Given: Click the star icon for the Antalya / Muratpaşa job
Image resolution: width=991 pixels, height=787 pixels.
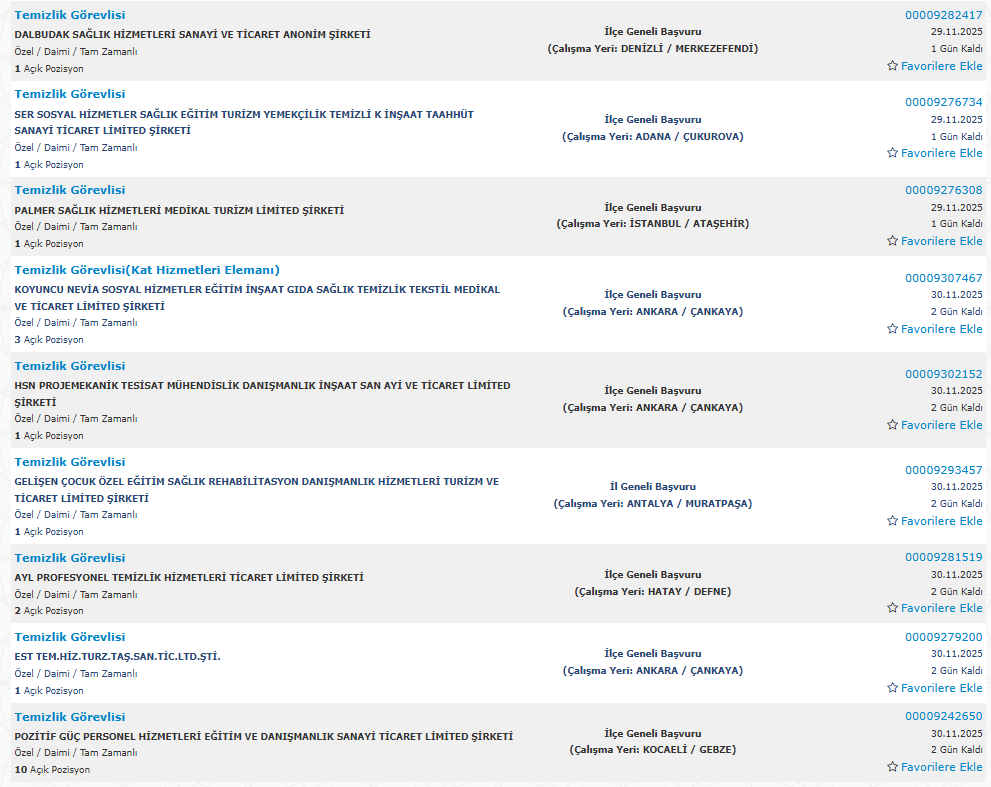Looking at the screenshot, I should click(892, 521).
